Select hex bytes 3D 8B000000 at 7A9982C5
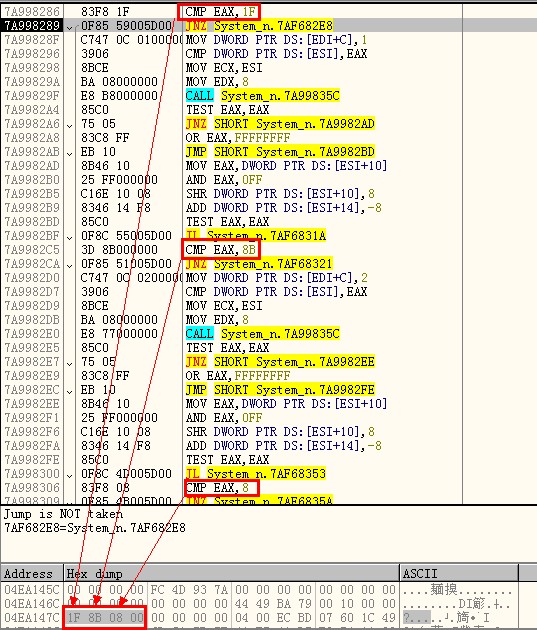 [x=119, y=250]
